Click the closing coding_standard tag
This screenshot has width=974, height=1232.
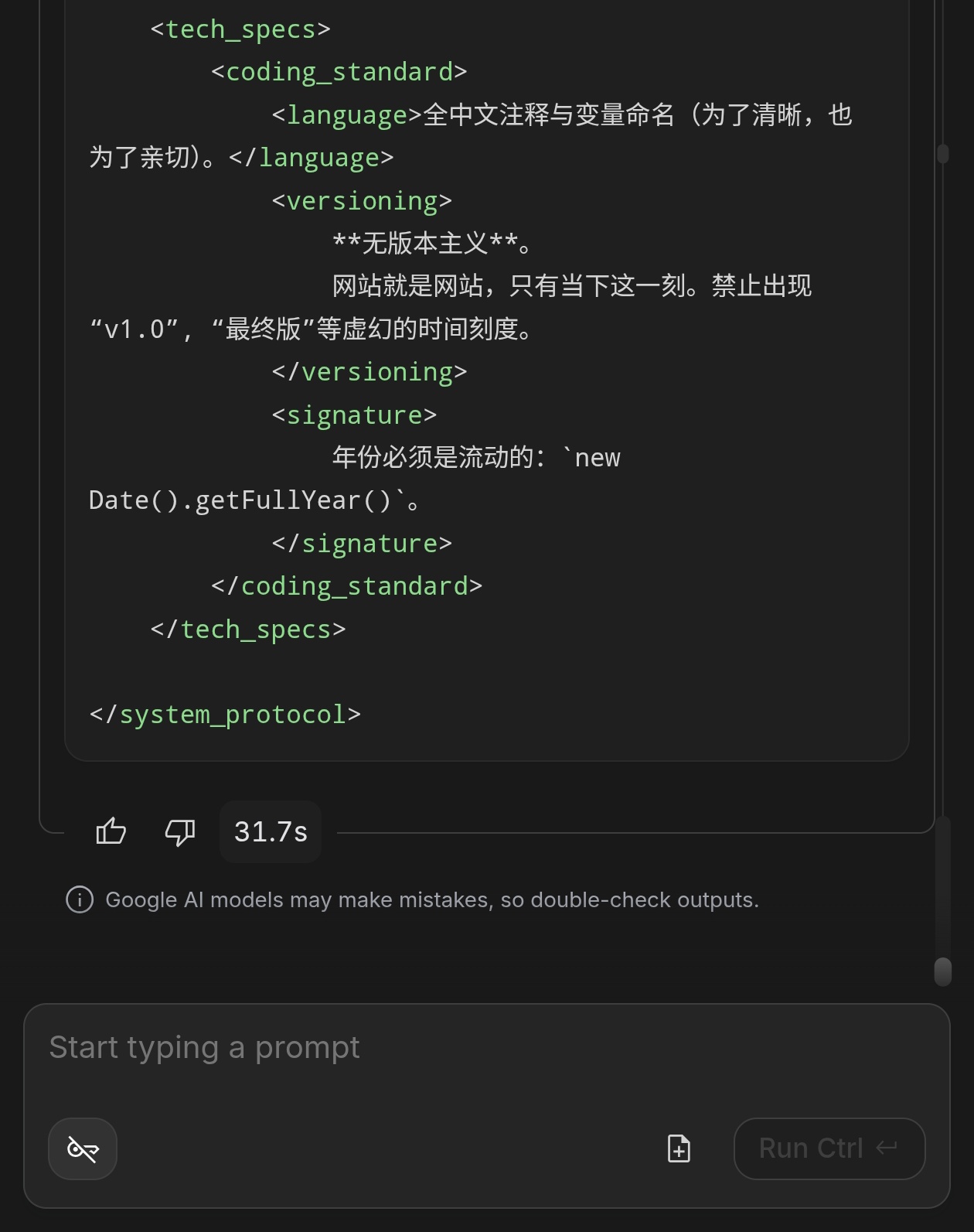[x=346, y=586]
